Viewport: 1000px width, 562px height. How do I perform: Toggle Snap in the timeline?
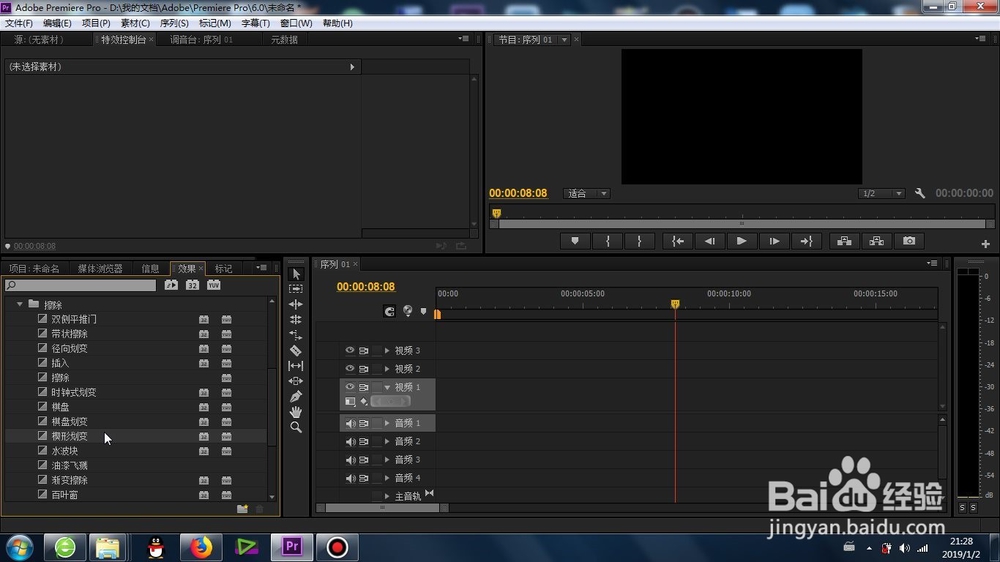coord(389,311)
